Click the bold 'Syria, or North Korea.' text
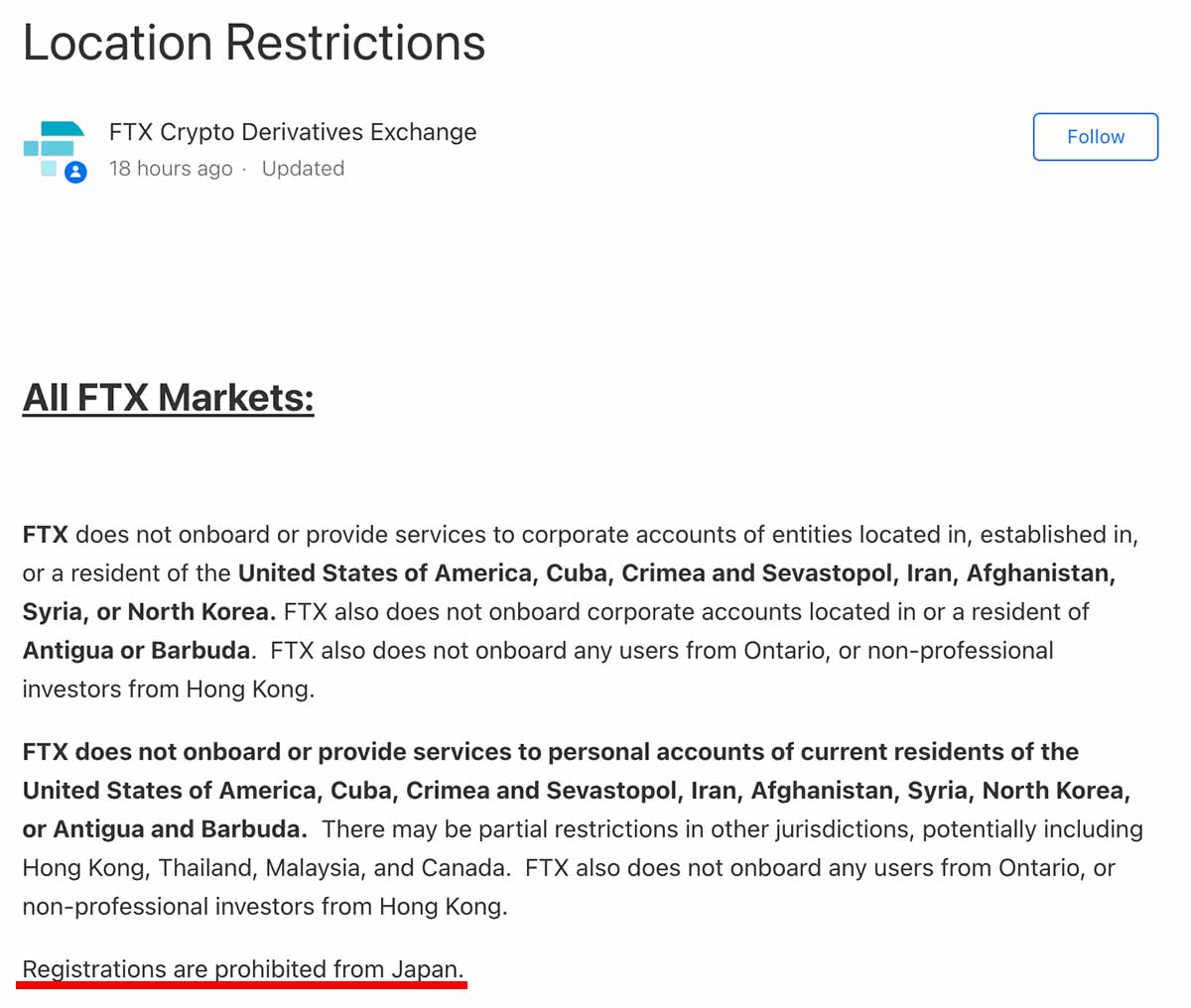The height and width of the screenshot is (1008, 1191). click(149, 612)
